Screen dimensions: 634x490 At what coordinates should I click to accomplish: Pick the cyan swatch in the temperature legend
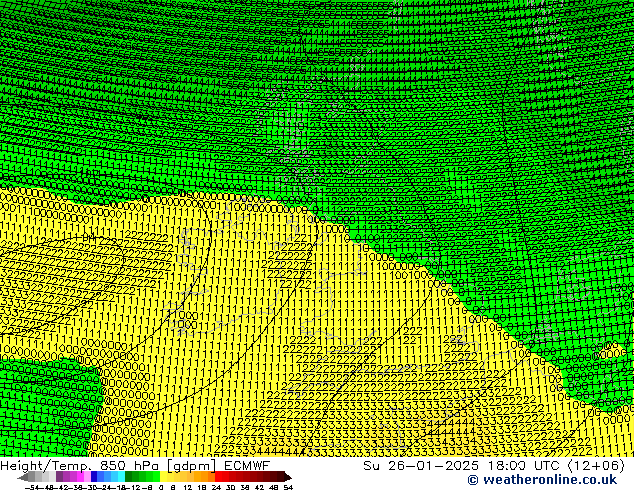(x=121, y=476)
